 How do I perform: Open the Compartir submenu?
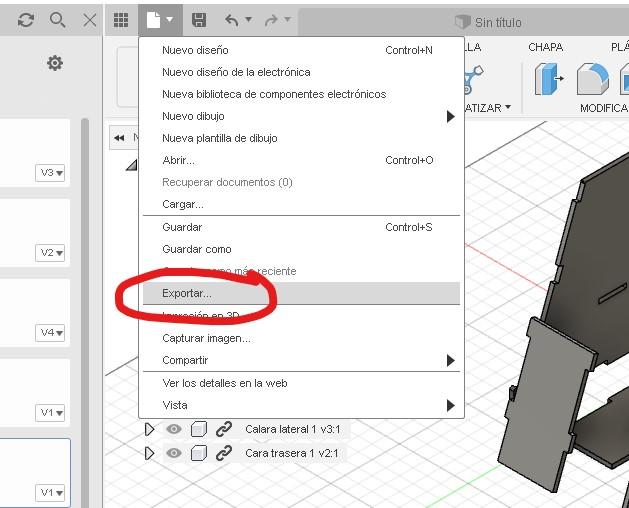click(x=301, y=360)
